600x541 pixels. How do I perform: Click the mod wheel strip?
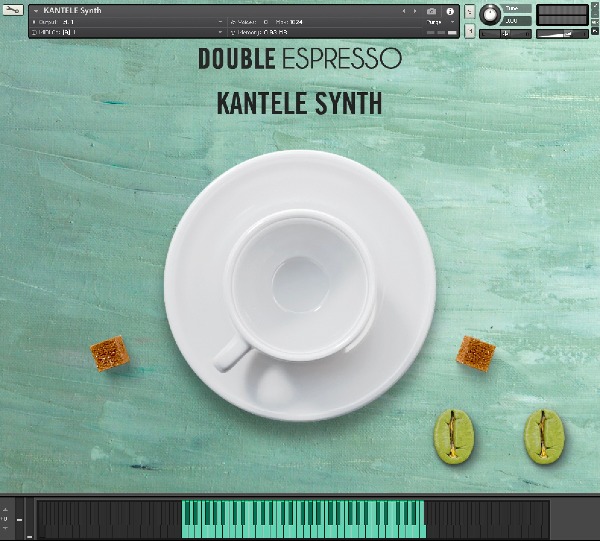coord(29,519)
